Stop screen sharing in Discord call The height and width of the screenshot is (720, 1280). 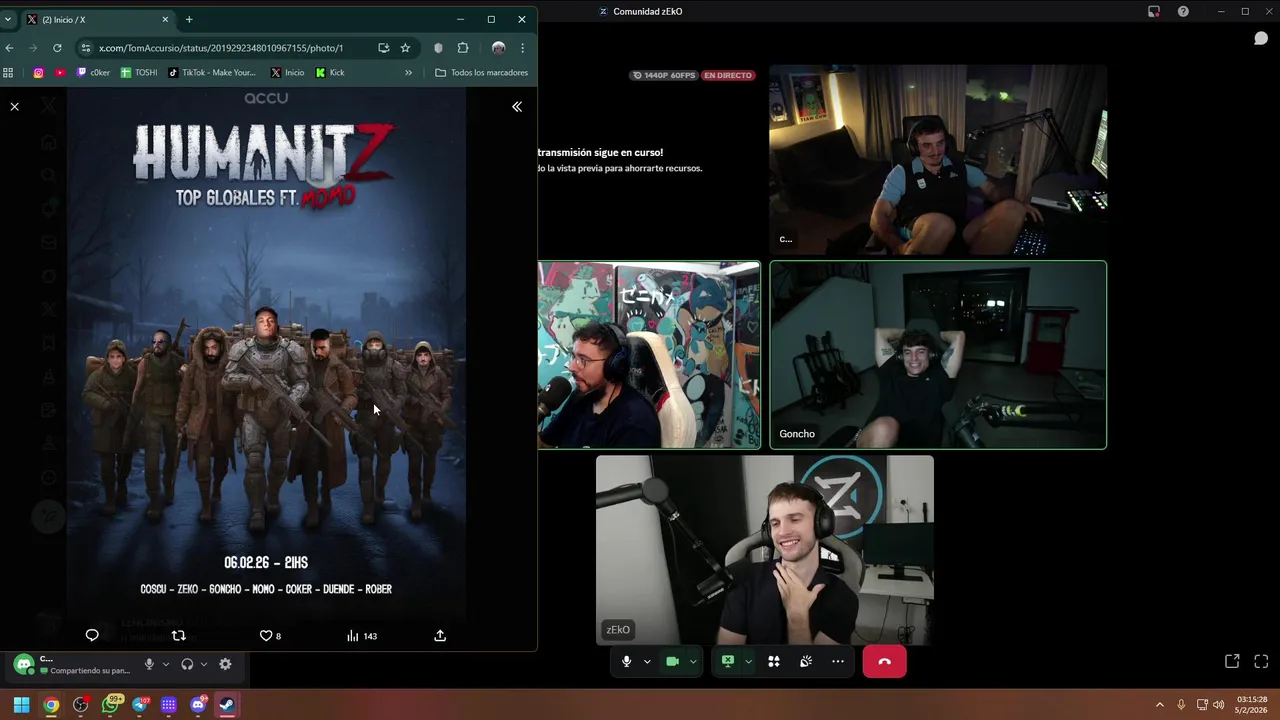pos(728,661)
